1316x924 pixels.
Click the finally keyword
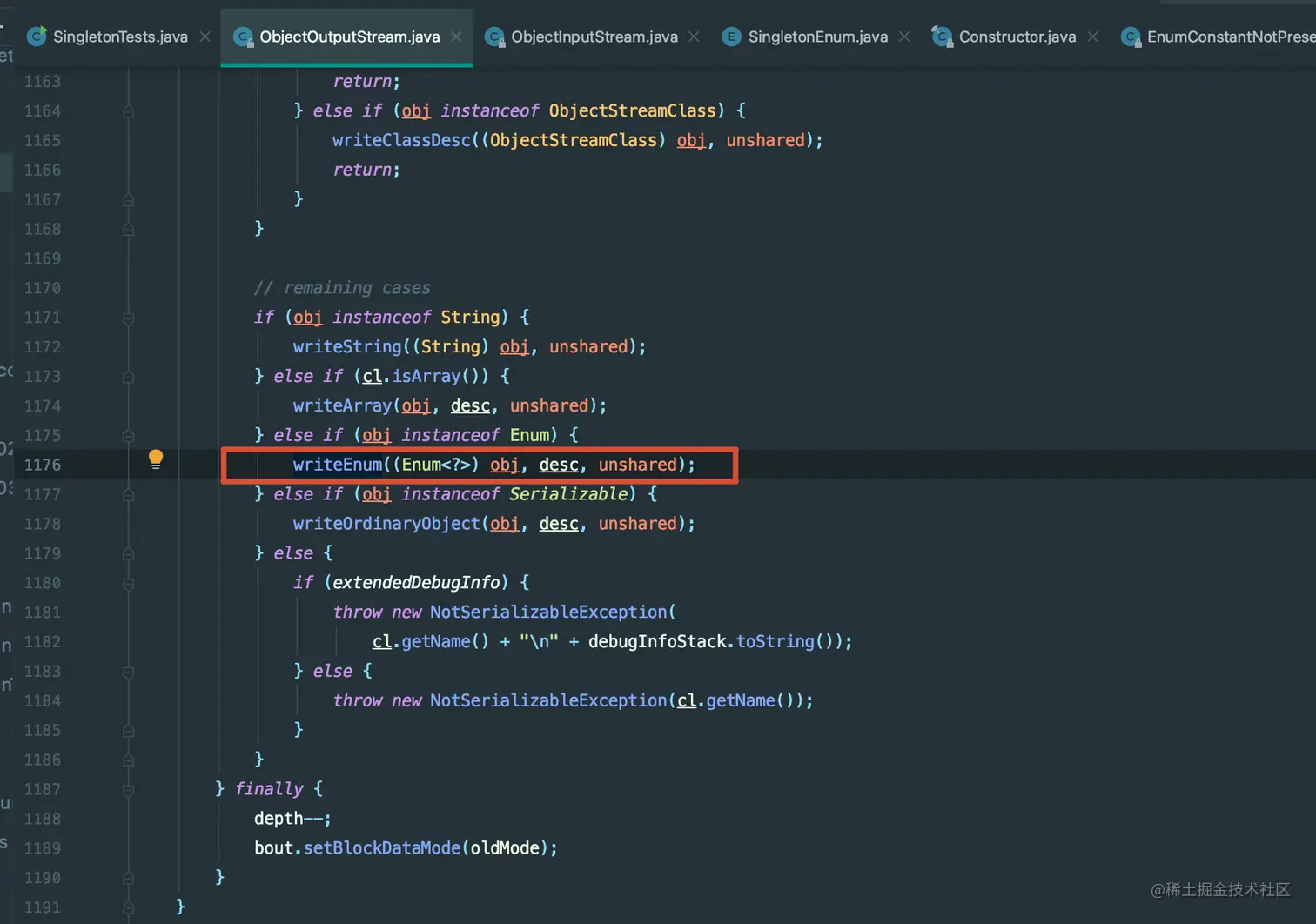coord(269,789)
